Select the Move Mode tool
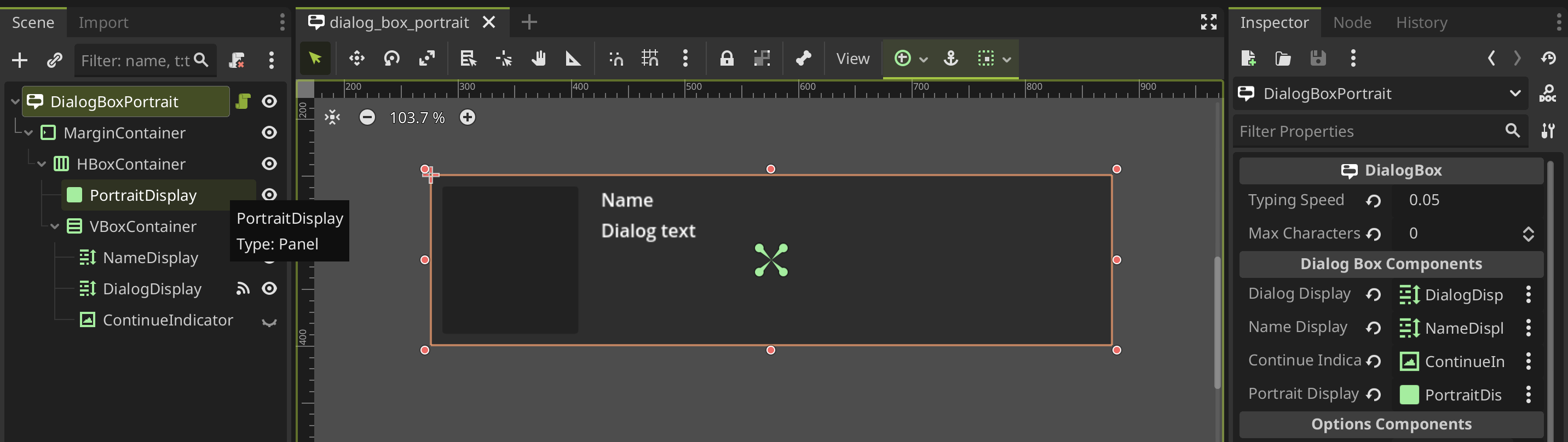The image size is (1568, 442). [x=357, y=59]
